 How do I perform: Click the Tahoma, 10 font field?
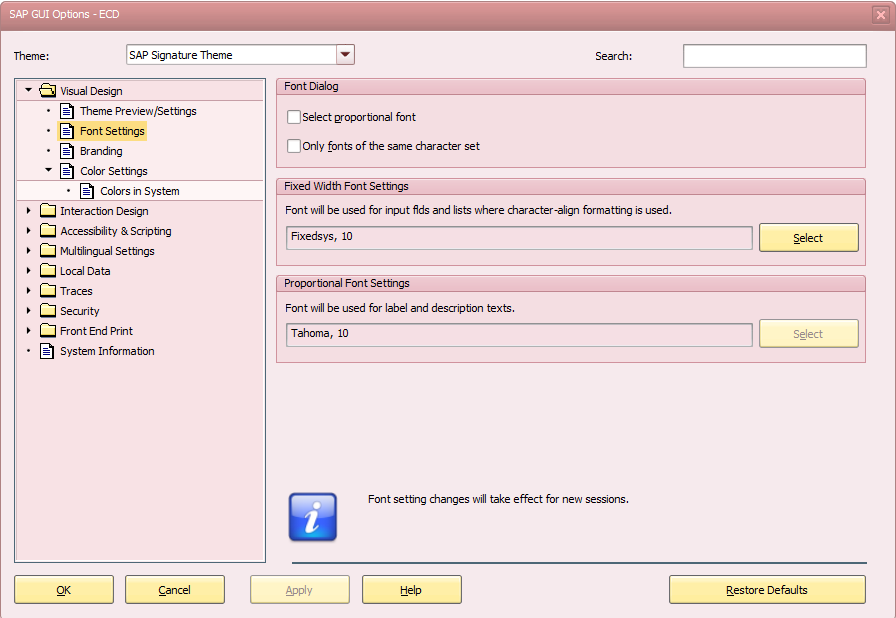[x=519, y=335]
